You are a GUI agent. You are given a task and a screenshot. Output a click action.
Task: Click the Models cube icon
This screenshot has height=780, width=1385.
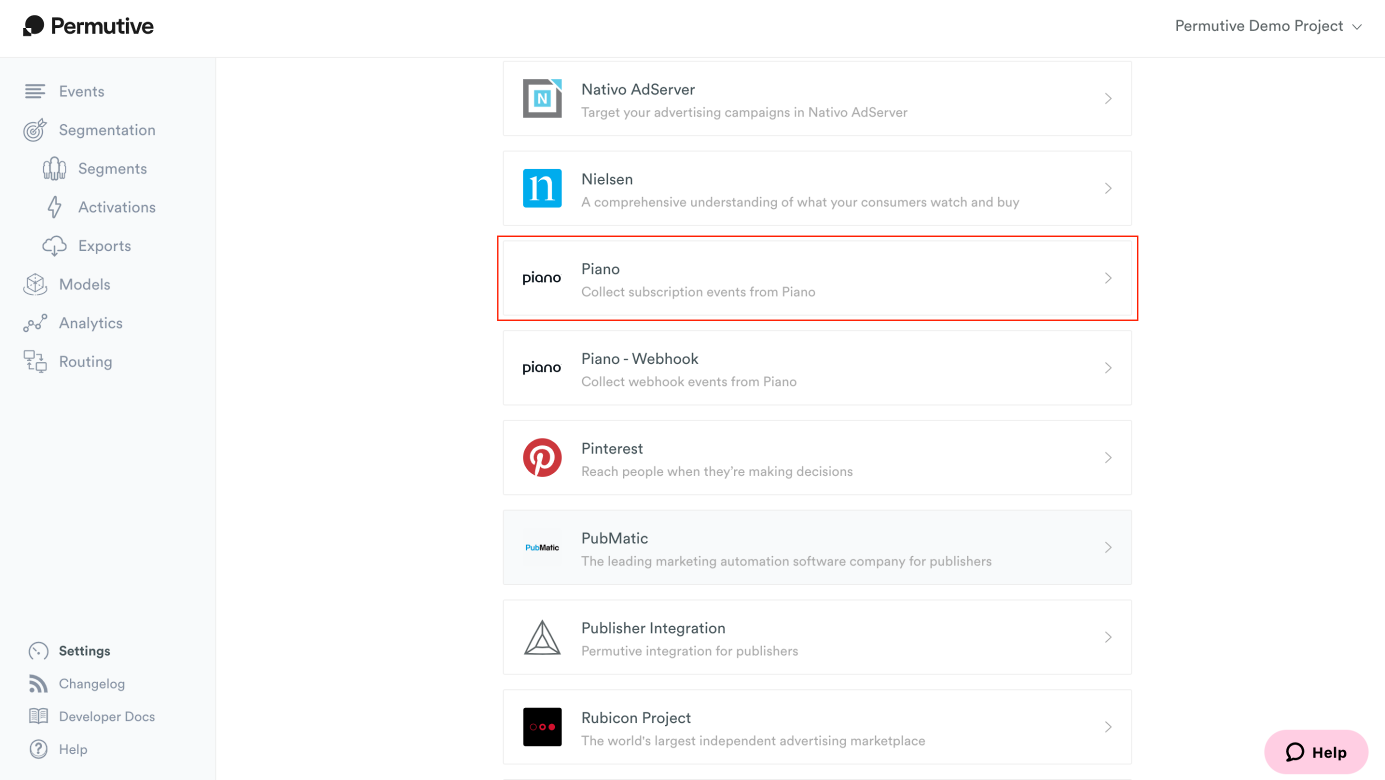35,284
